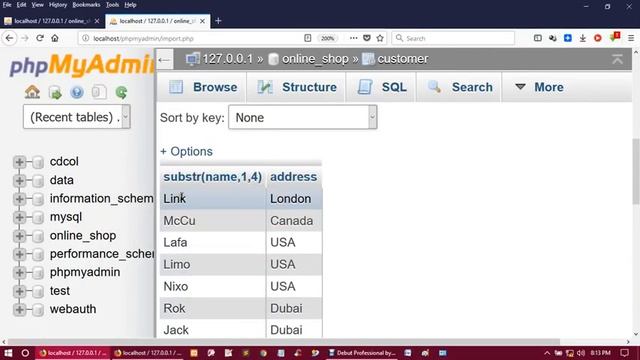
Task: Click the 200% zoom level indicator
Action: pyautogui.click(x=327, y=38)
